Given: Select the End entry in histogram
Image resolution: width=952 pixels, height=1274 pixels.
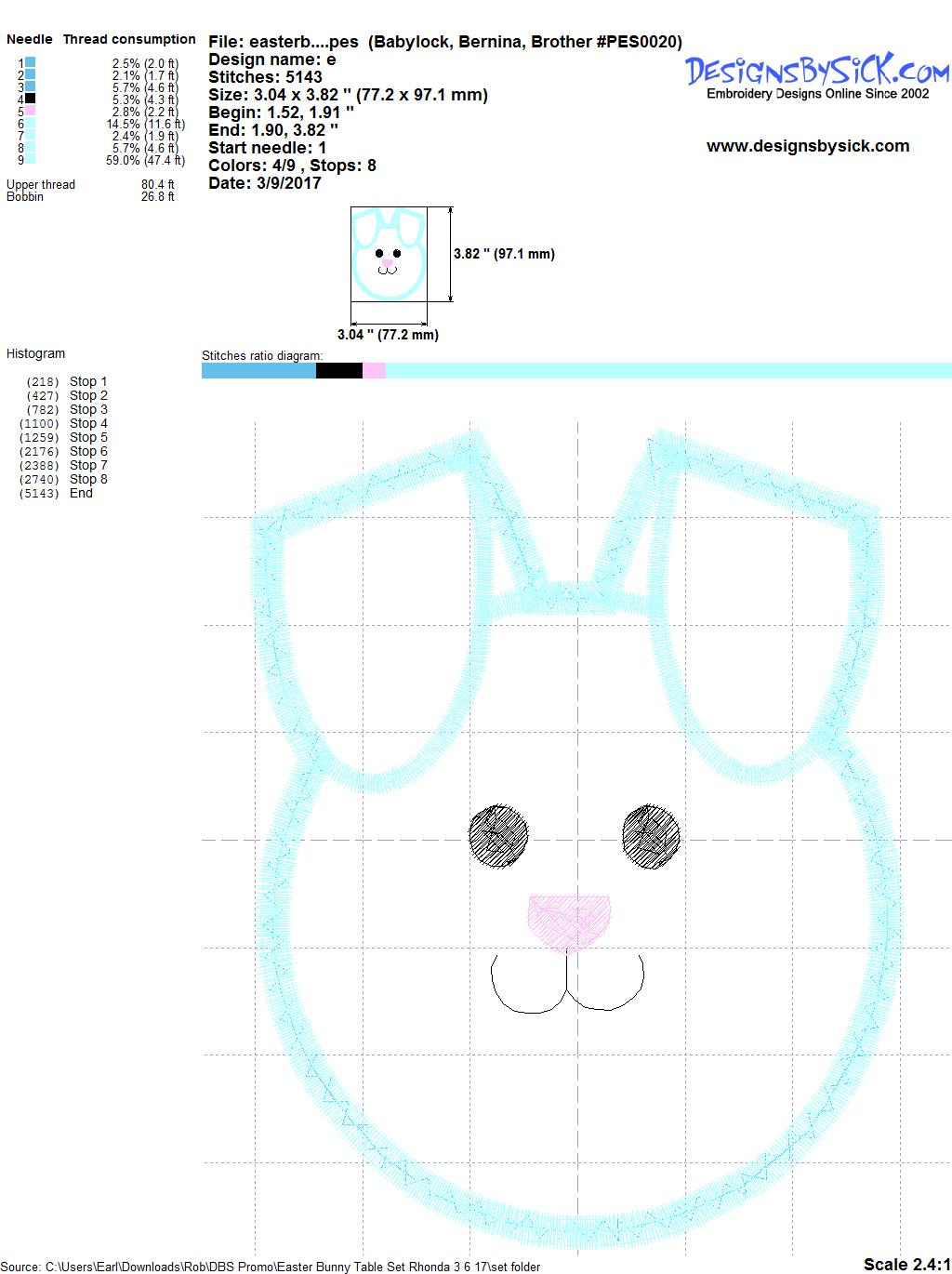Looking at the screenshot, I should (x=81, y=493).
